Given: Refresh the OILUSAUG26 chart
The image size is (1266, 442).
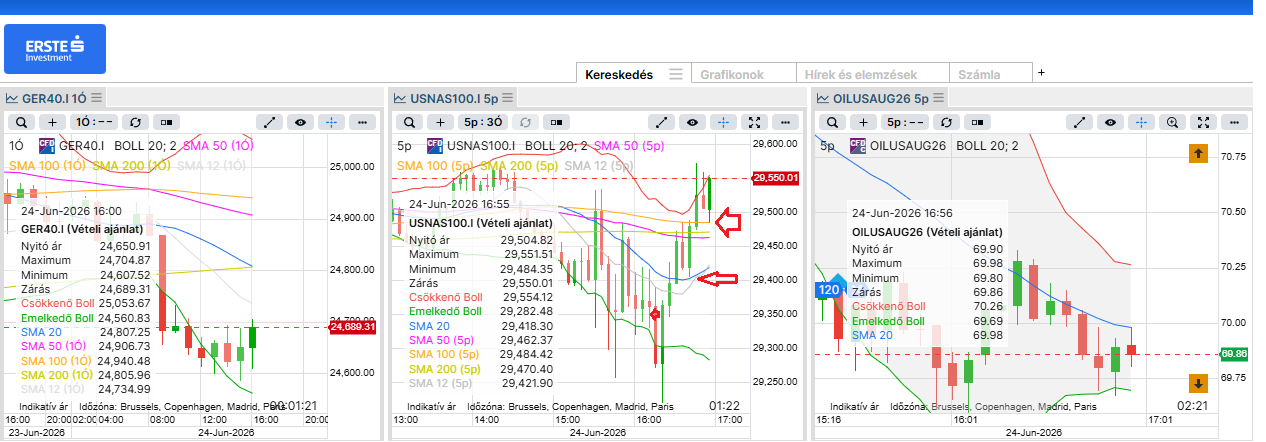Looking at the screenshot, I should (x=946, y=122).
